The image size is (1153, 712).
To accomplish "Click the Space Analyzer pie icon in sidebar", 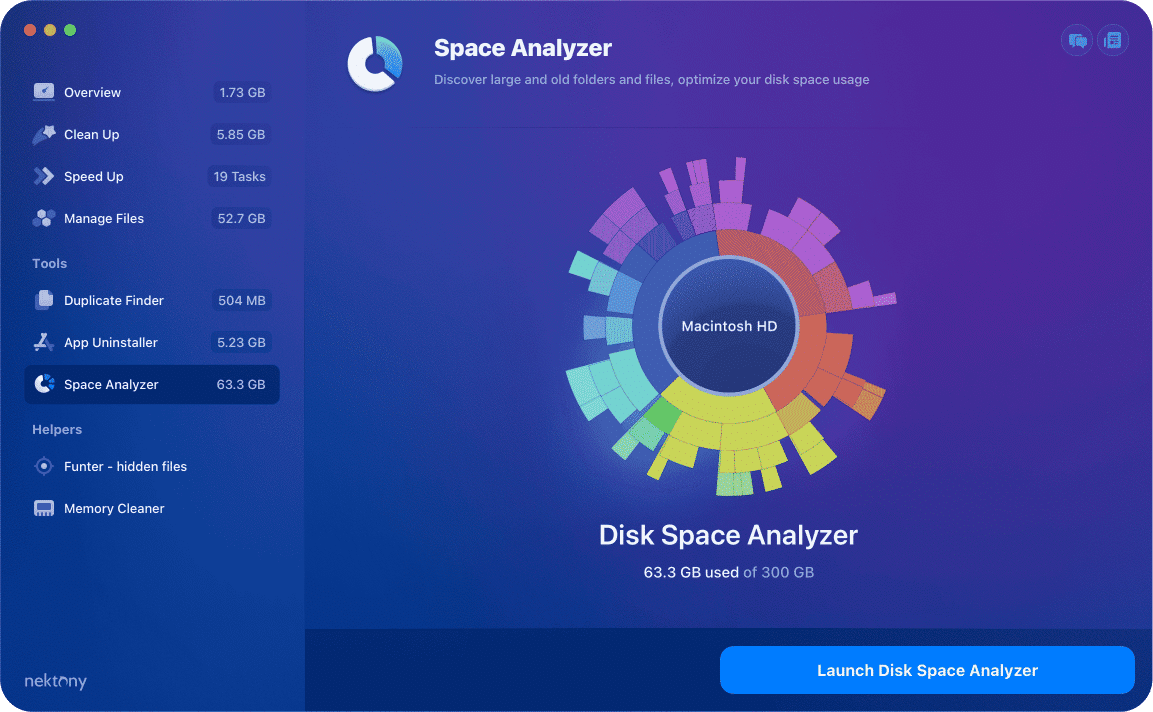I will click(44, 384).
